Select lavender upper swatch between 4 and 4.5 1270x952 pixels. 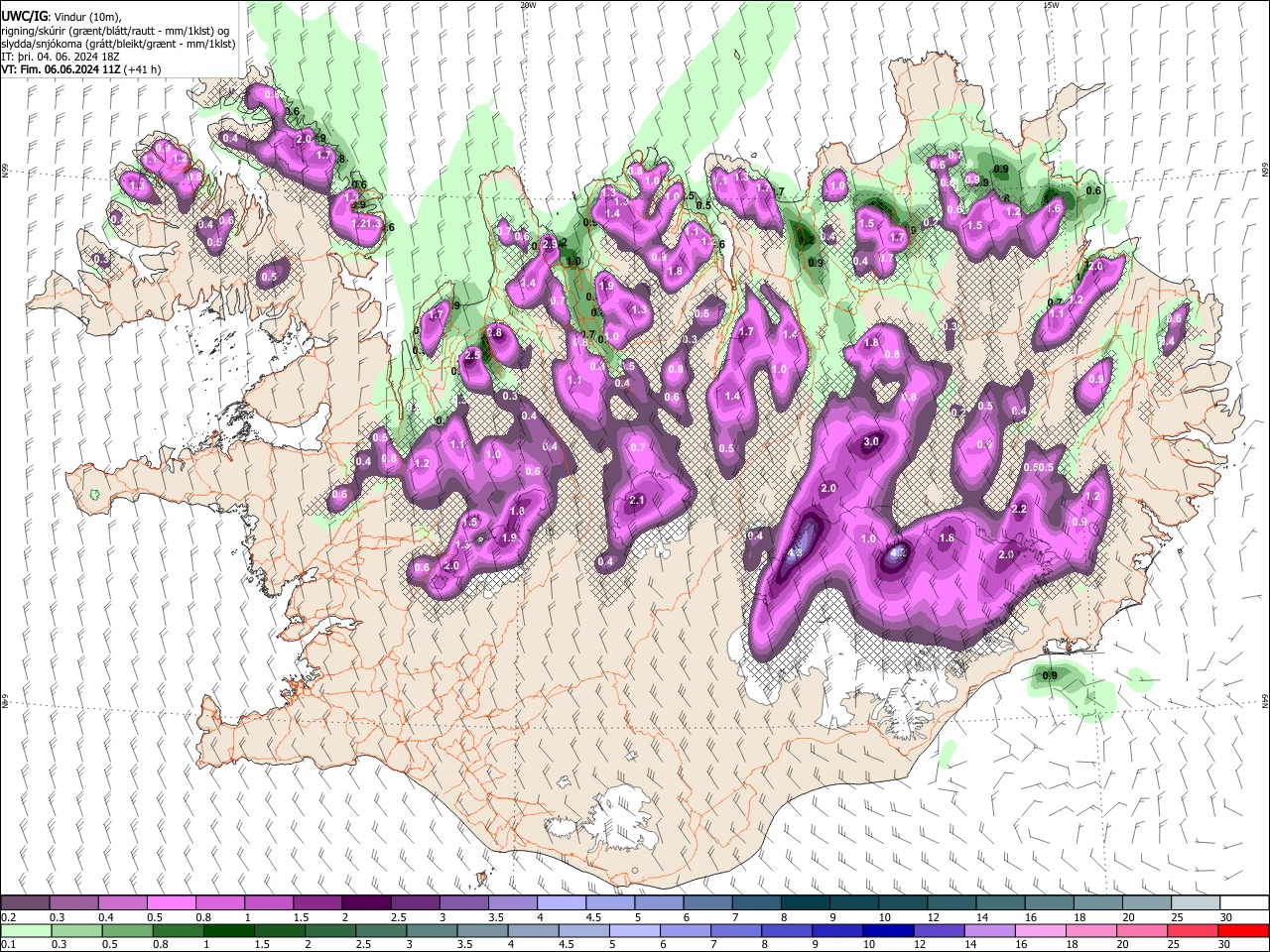coord(561,902)
